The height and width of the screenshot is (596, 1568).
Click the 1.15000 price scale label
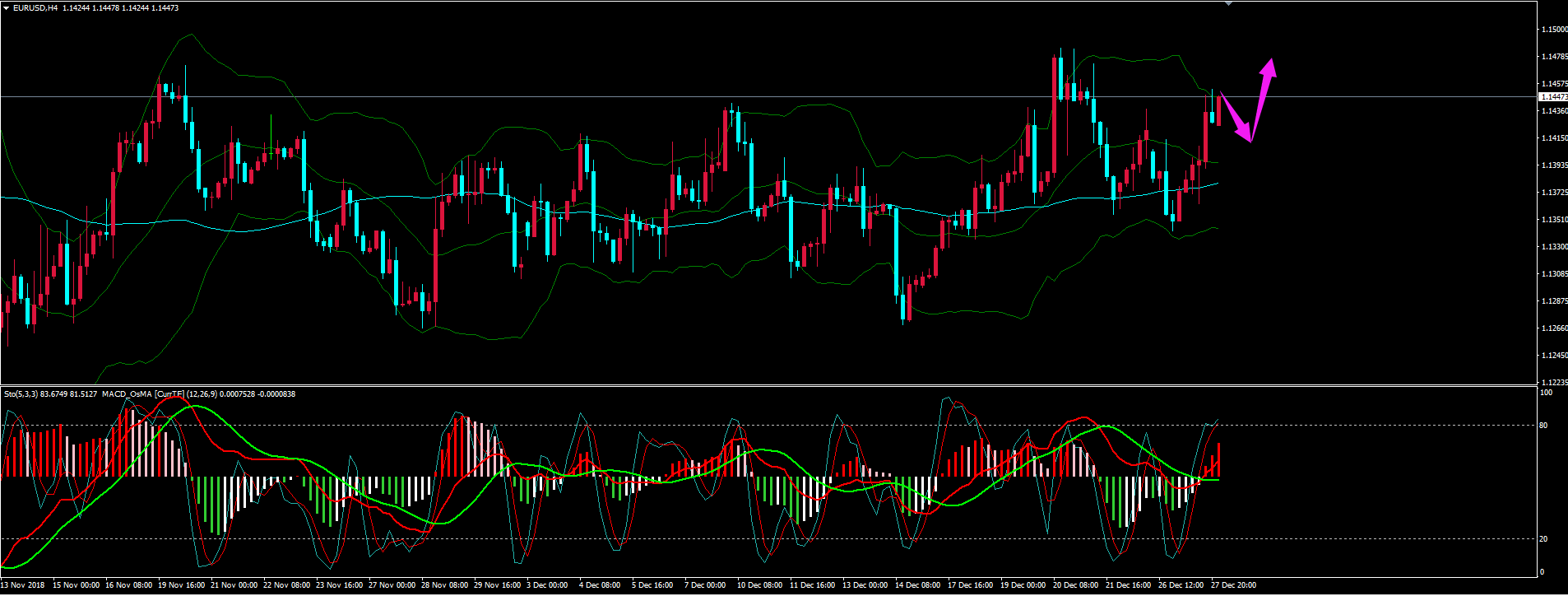point(1554,30)
